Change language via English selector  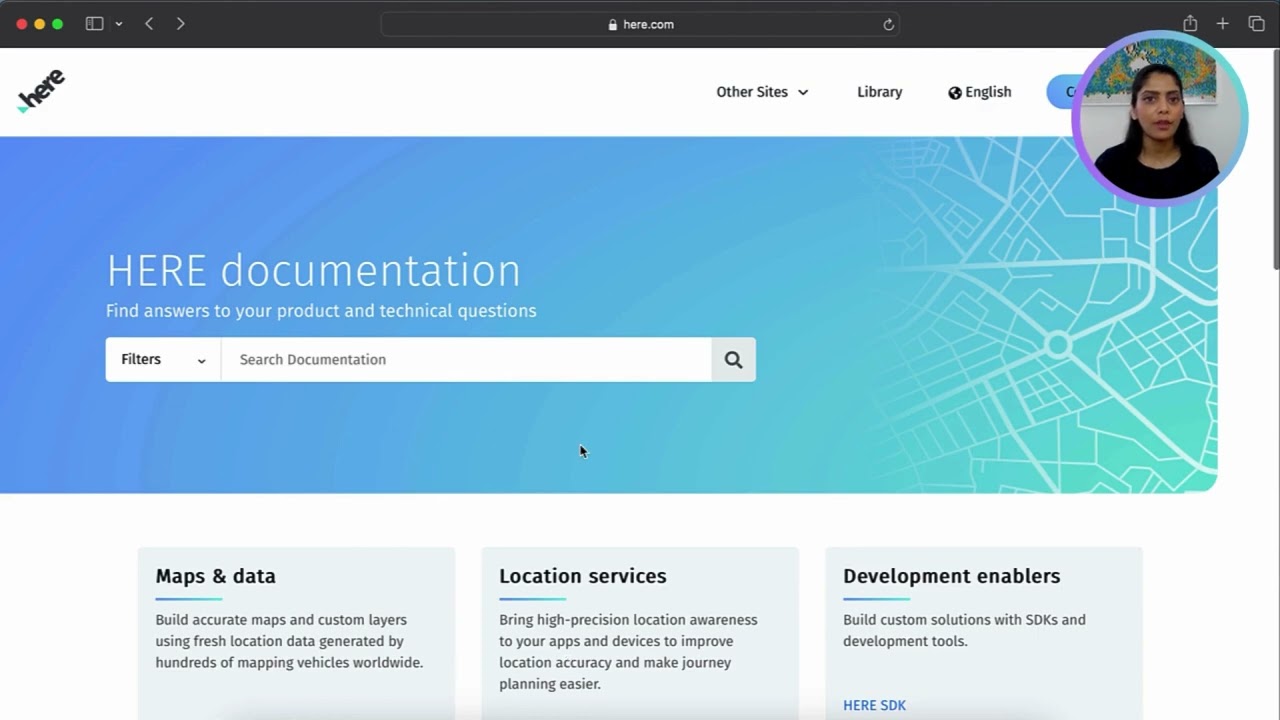coord(979,92)
